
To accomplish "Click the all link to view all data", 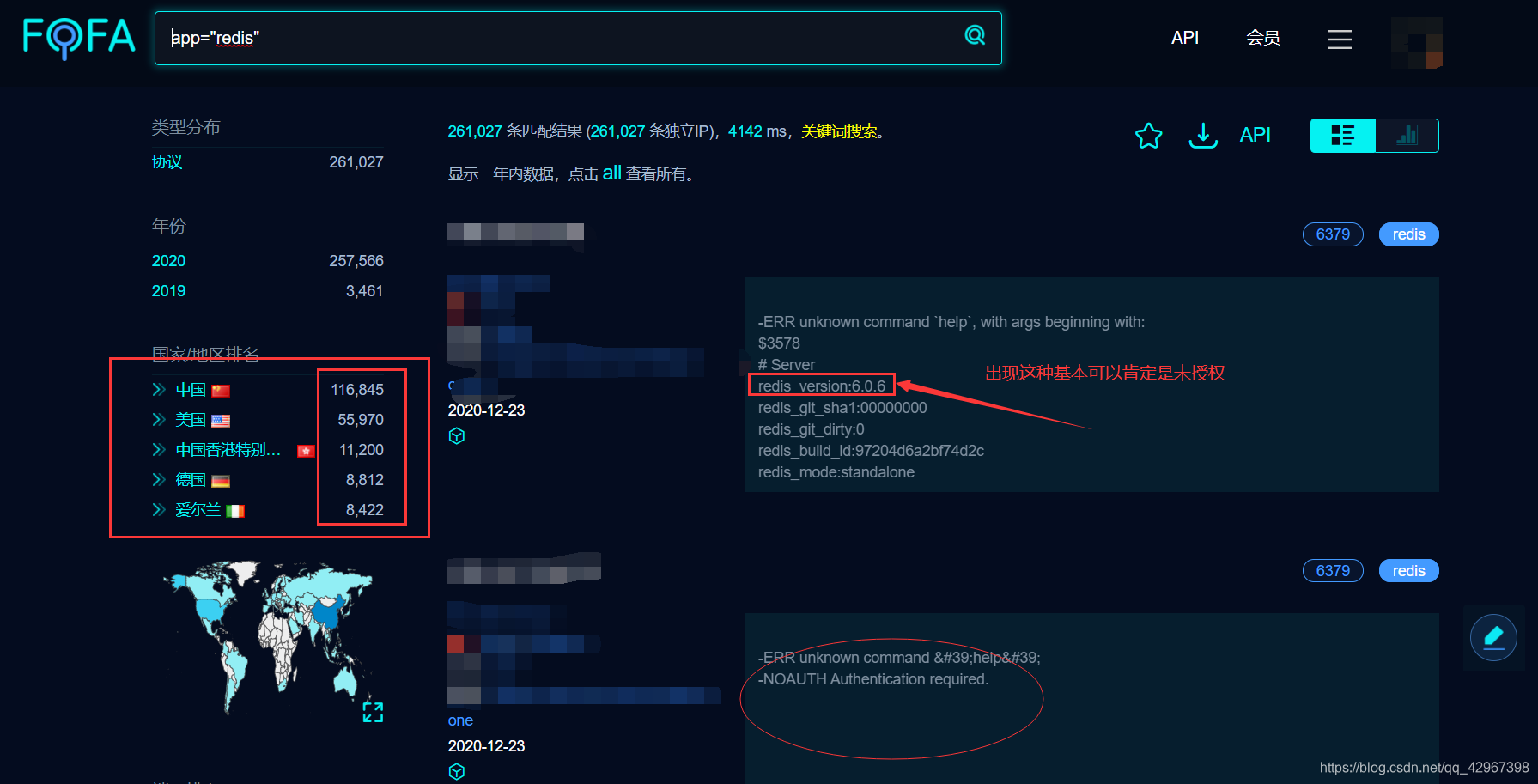I will (612, 173).
